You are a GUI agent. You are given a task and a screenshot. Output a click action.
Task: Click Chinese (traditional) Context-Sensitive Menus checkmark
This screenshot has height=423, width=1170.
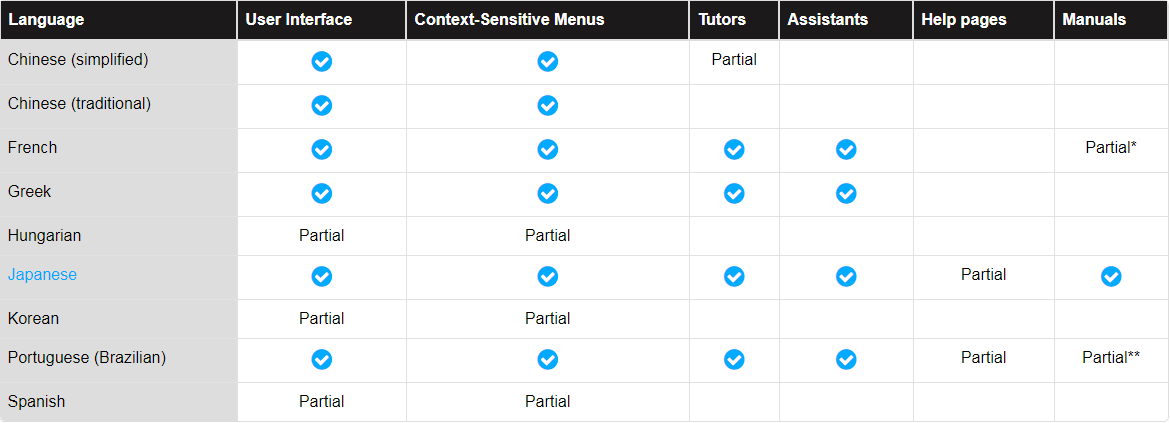tap(548, 105)
